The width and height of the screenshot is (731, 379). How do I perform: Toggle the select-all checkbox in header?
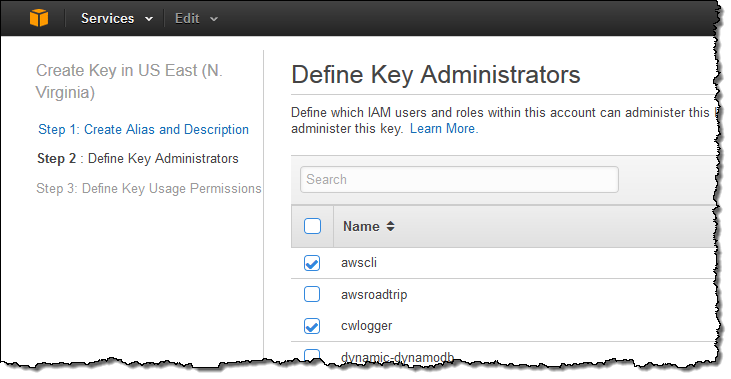tap(312, 226)
